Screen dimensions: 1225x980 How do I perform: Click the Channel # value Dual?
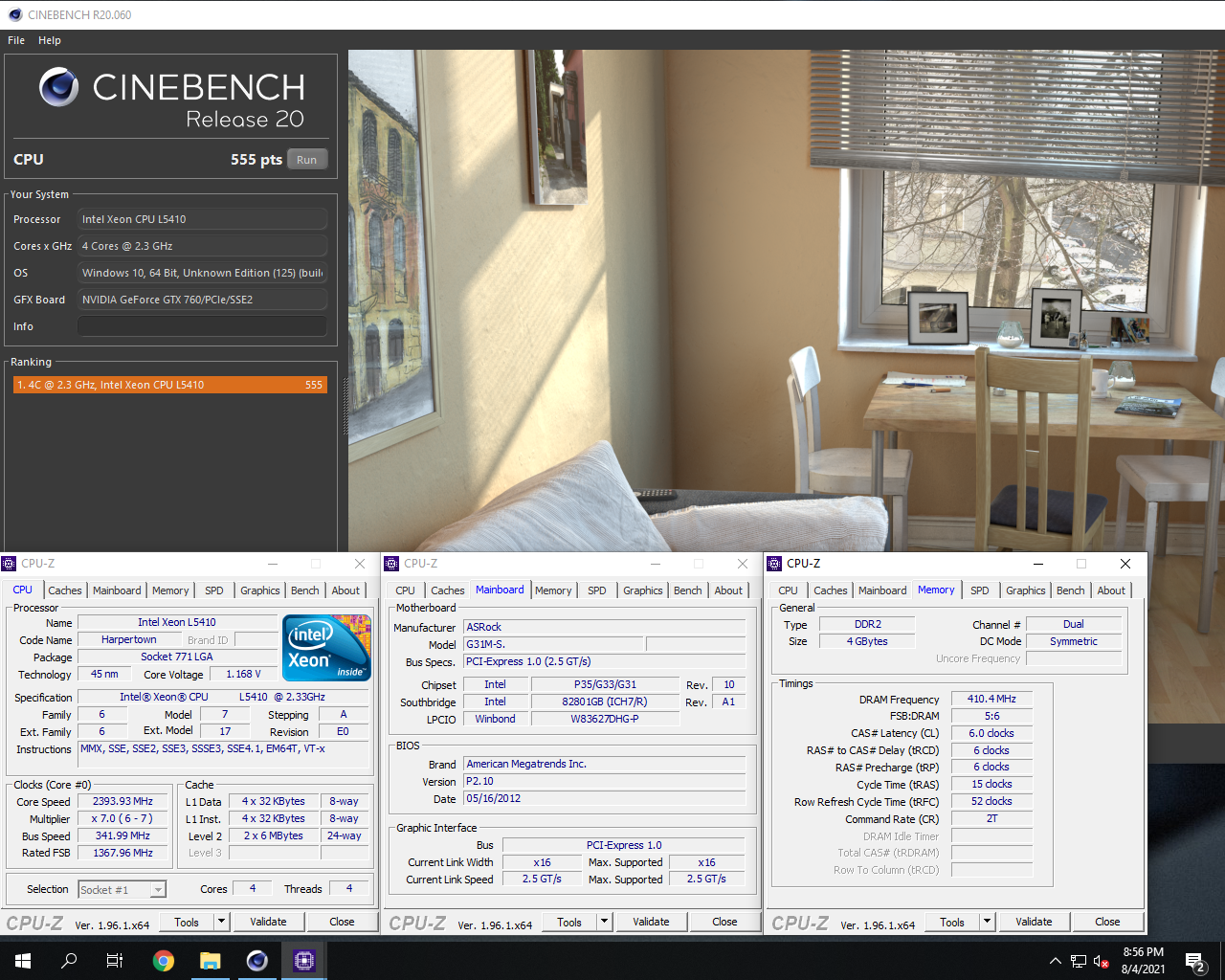[1074, 625]
